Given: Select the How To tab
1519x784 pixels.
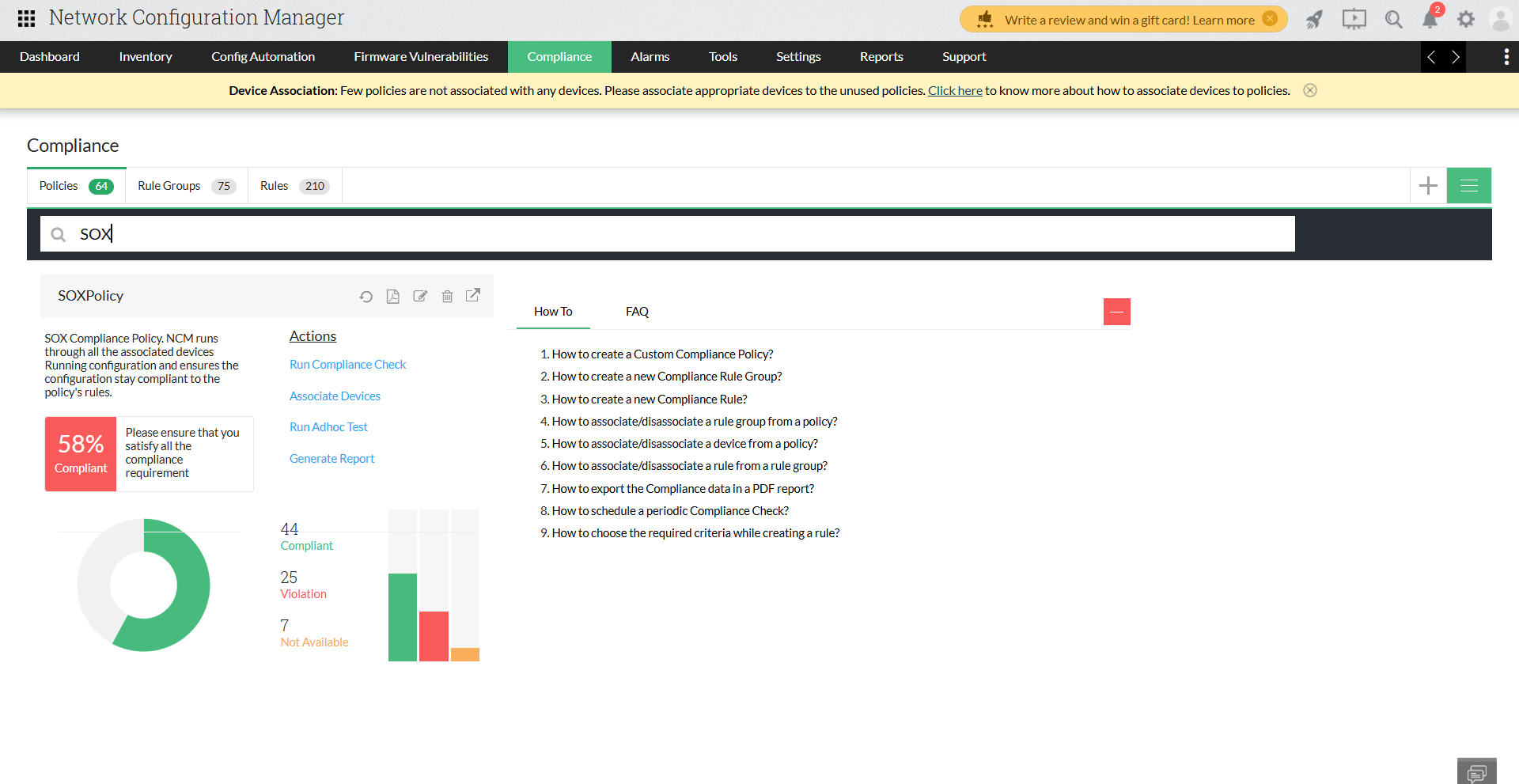Looking at the screenshot, I should (553, 312).
